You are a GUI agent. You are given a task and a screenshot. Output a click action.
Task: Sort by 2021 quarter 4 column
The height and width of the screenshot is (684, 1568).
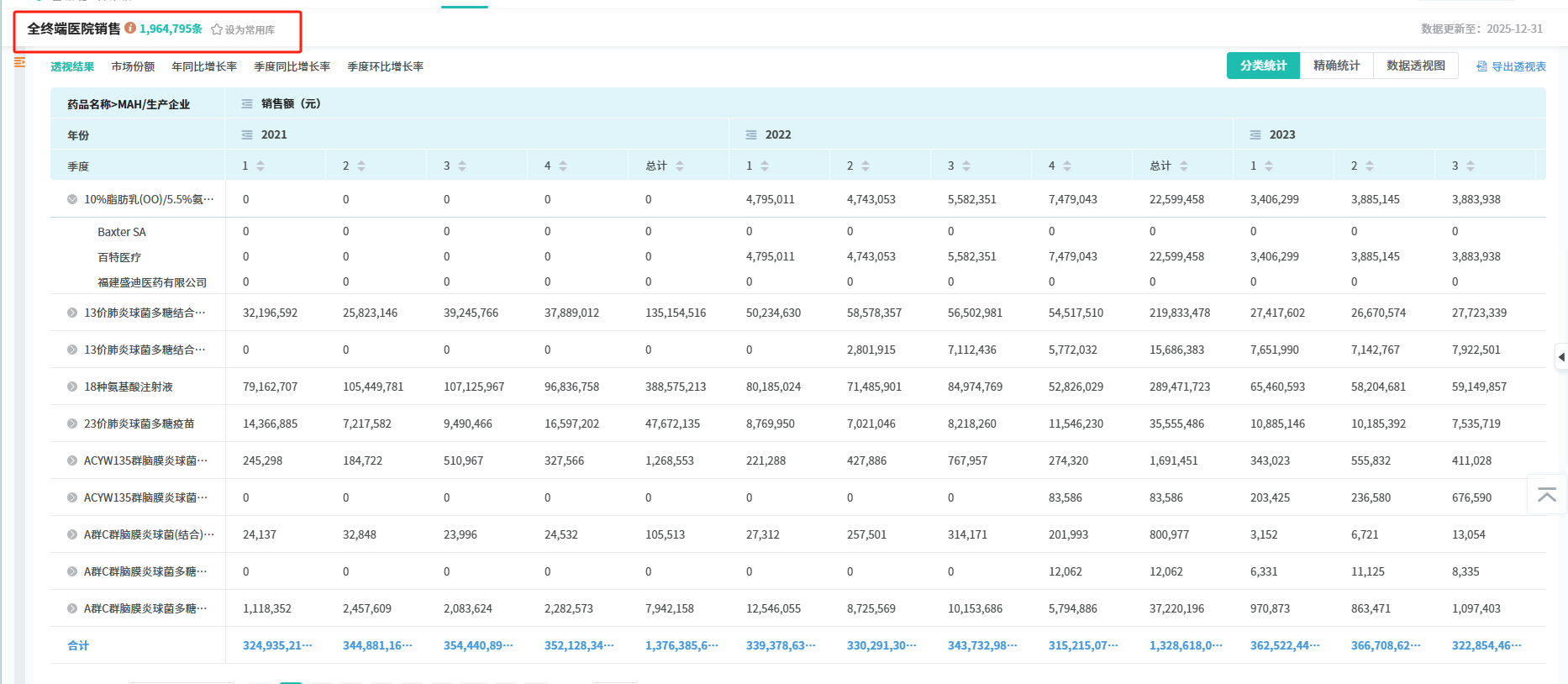563,166
